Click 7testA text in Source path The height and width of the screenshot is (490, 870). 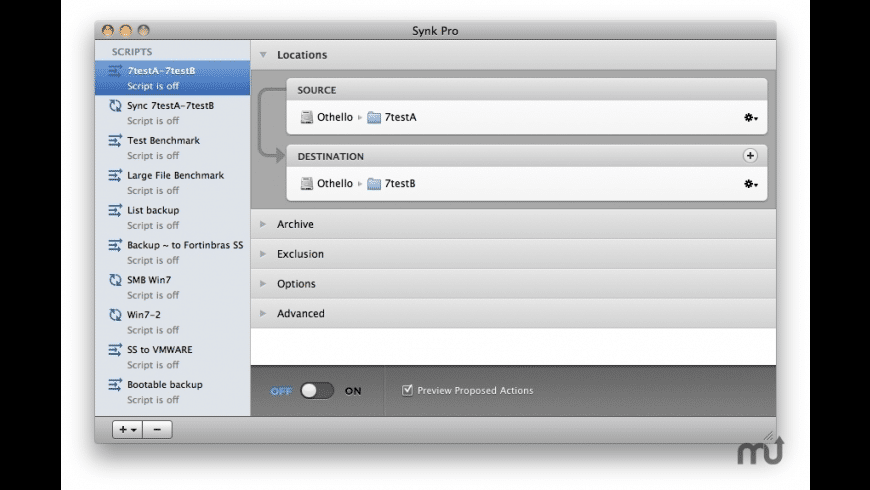401,117
